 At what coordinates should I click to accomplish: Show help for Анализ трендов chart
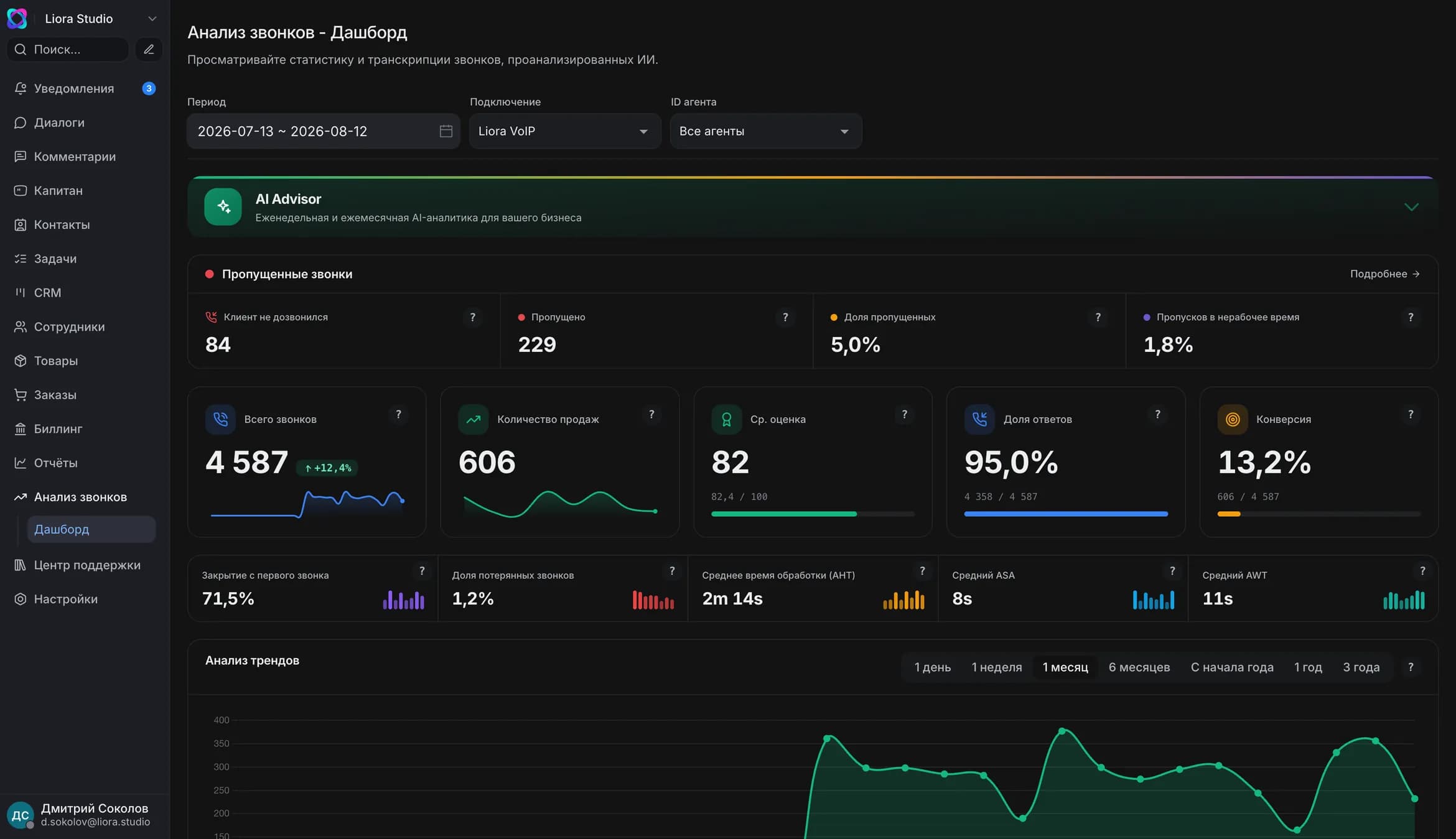point(1411,667)
